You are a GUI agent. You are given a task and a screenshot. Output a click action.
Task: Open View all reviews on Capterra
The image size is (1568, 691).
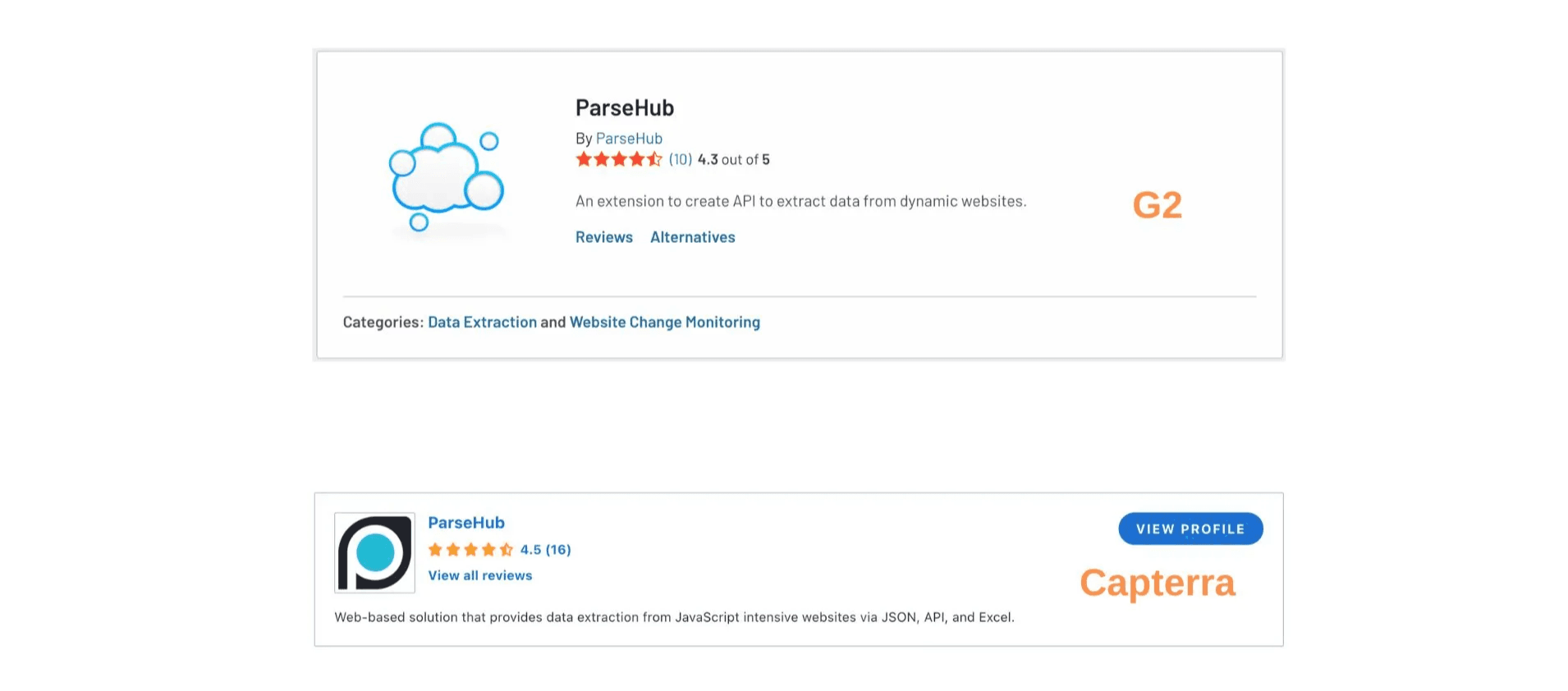479,575
